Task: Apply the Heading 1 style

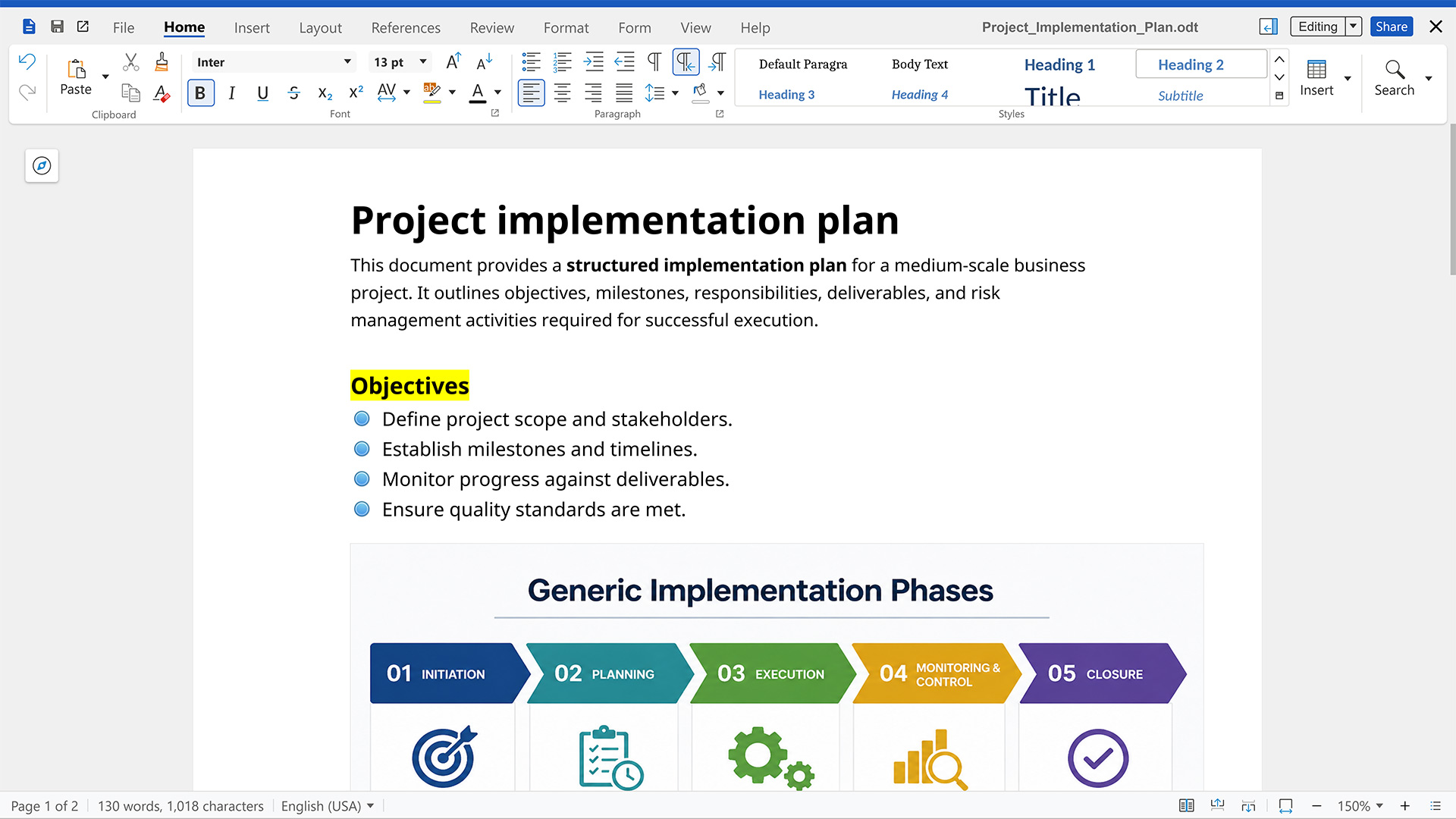Action: point(1059,65)
